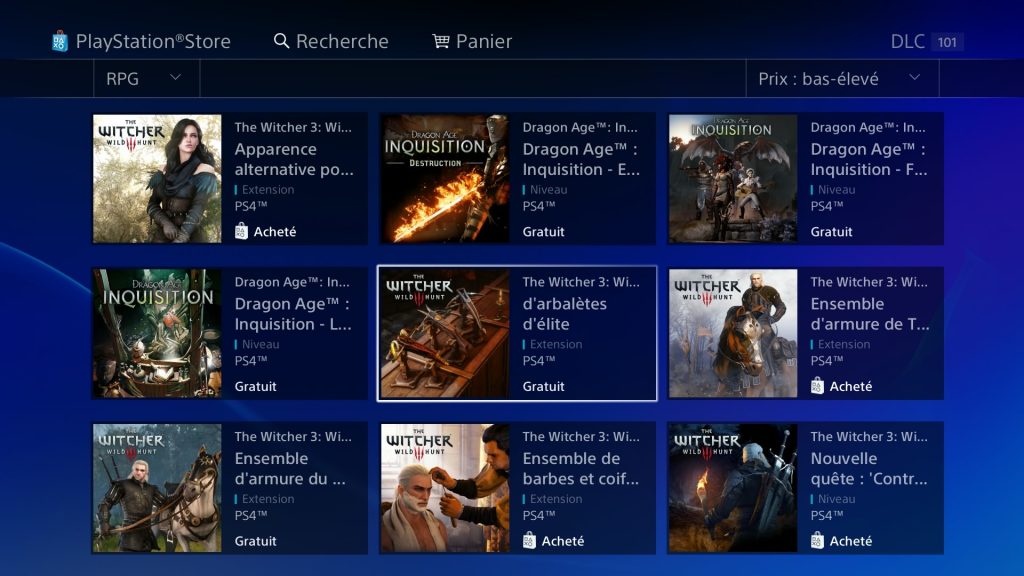Click Gratuit price on Inquisition - L... item
1024x576 pixels.
point(255,387)
